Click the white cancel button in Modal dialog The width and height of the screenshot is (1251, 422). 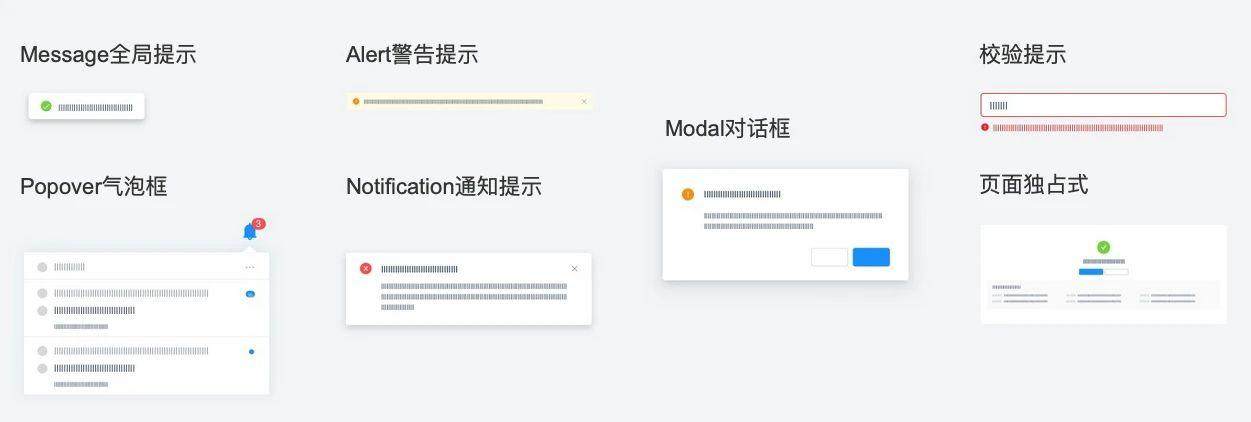829,257
